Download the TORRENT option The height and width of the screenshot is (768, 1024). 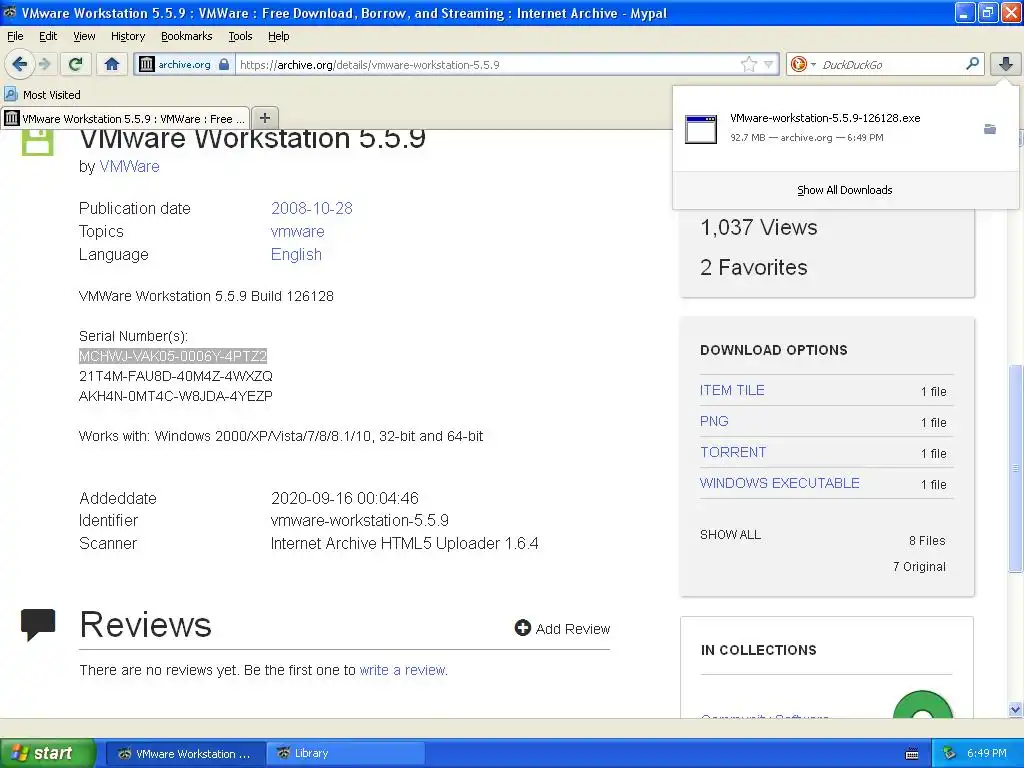click(x=733, y=452)
